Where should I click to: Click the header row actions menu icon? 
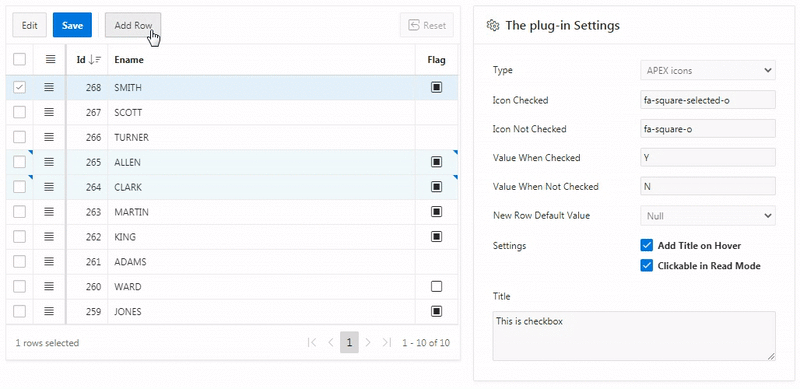click(50, 60)
